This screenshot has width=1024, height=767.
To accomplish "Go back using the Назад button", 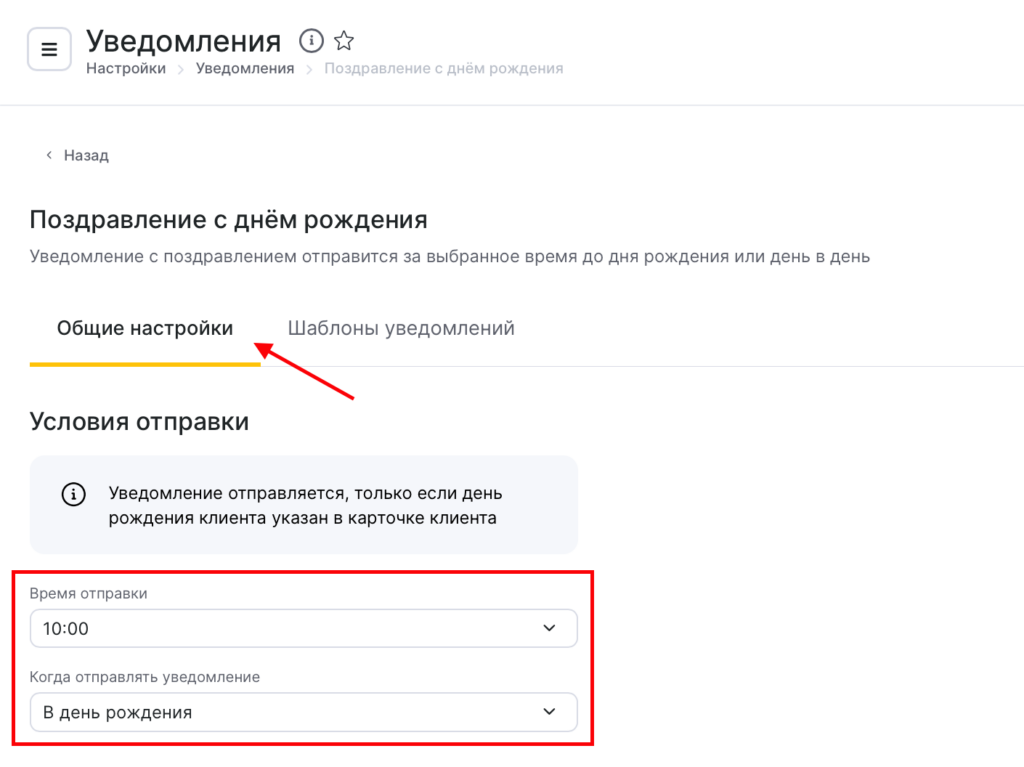I will click(x=86, y=156).
